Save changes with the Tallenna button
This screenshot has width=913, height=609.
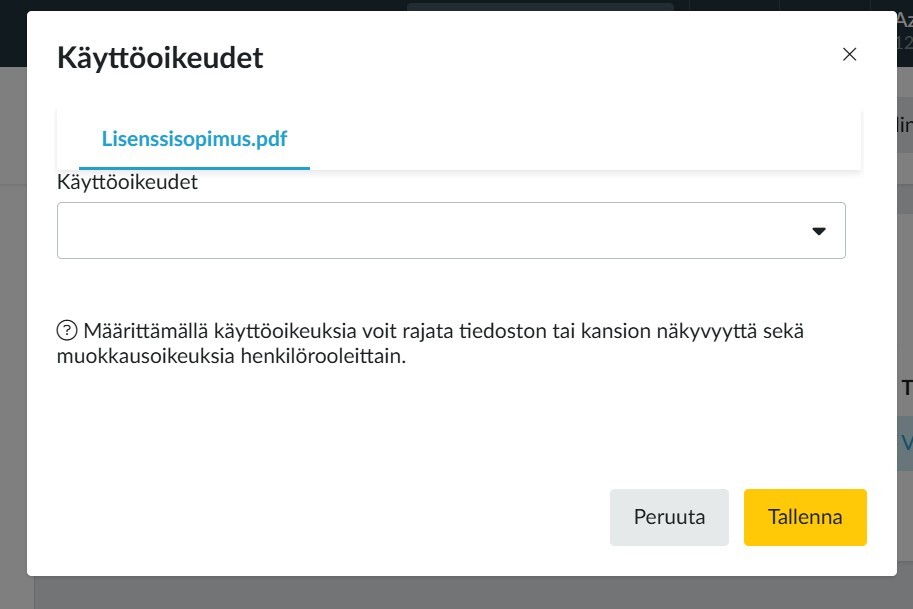(x=805, y=517)
